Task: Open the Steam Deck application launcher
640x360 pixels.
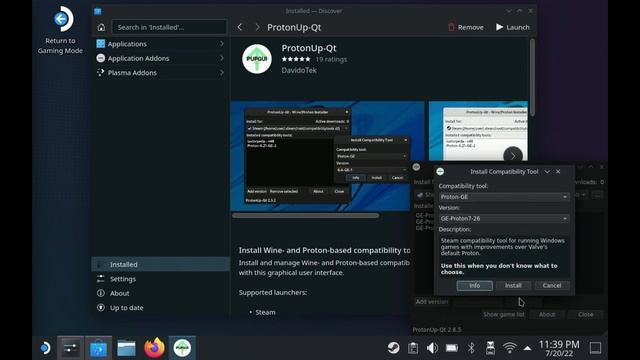Action: [45, 348]
